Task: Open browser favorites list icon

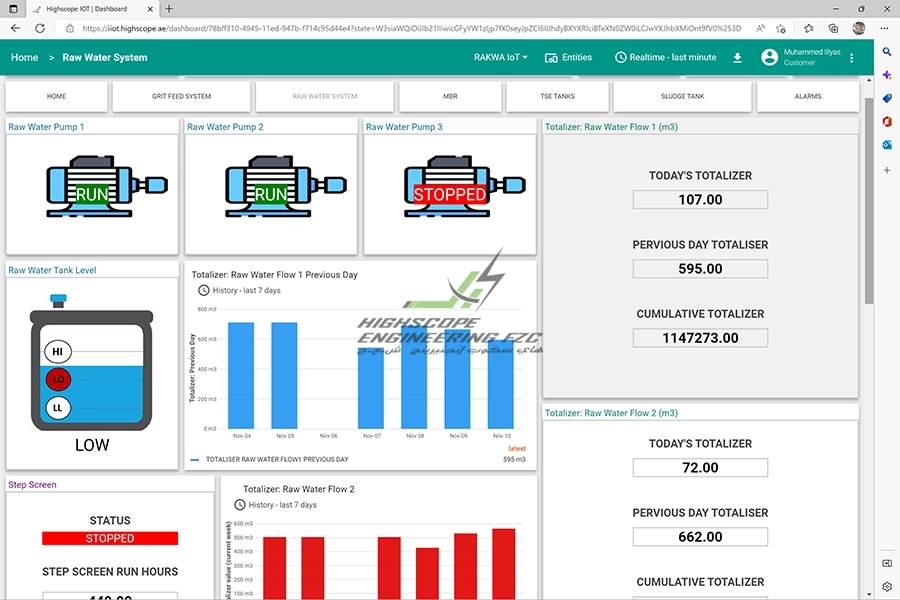Action: (809, 28)
